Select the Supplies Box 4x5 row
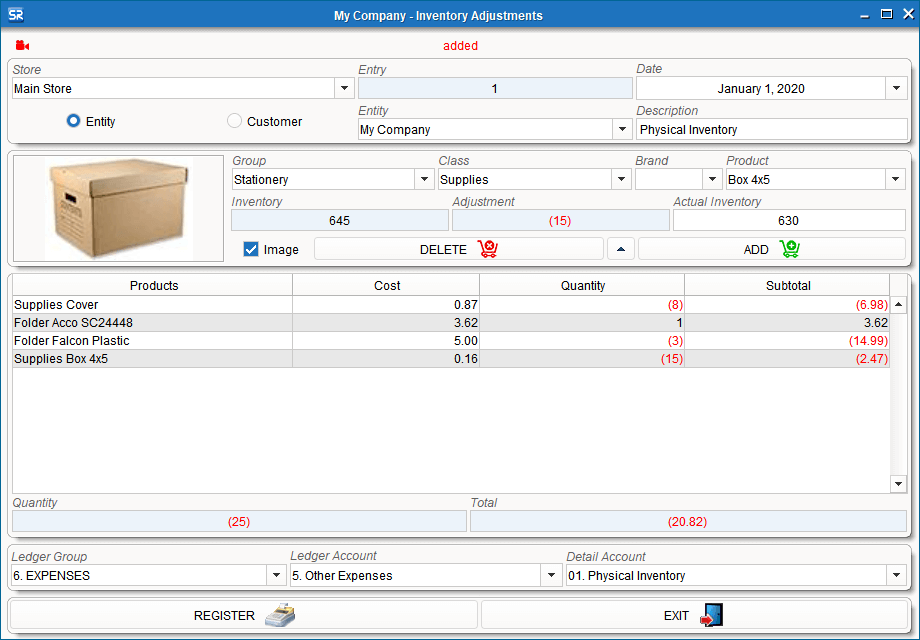 tap(451, 359)
